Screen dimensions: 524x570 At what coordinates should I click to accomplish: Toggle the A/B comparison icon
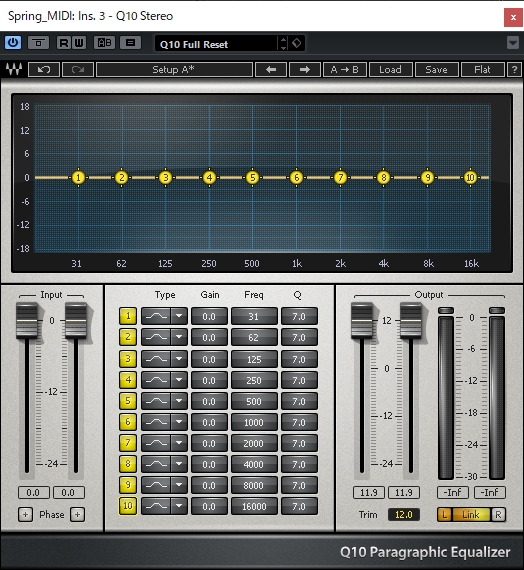[104, 43]
